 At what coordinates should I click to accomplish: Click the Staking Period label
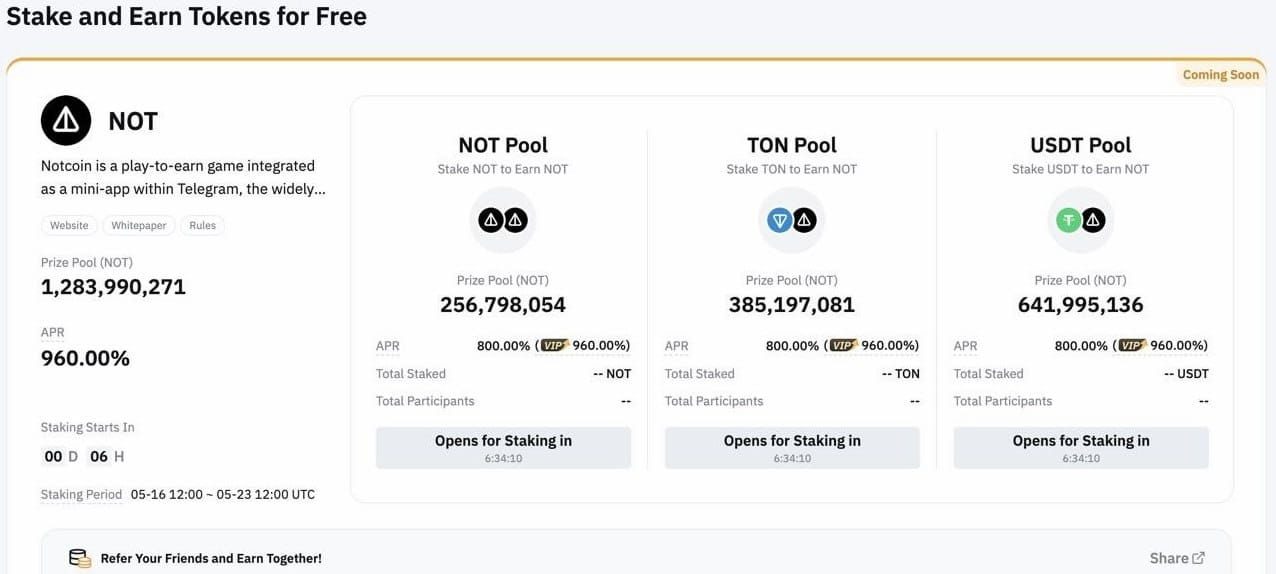pyautogui.click(x=81, y=494)
